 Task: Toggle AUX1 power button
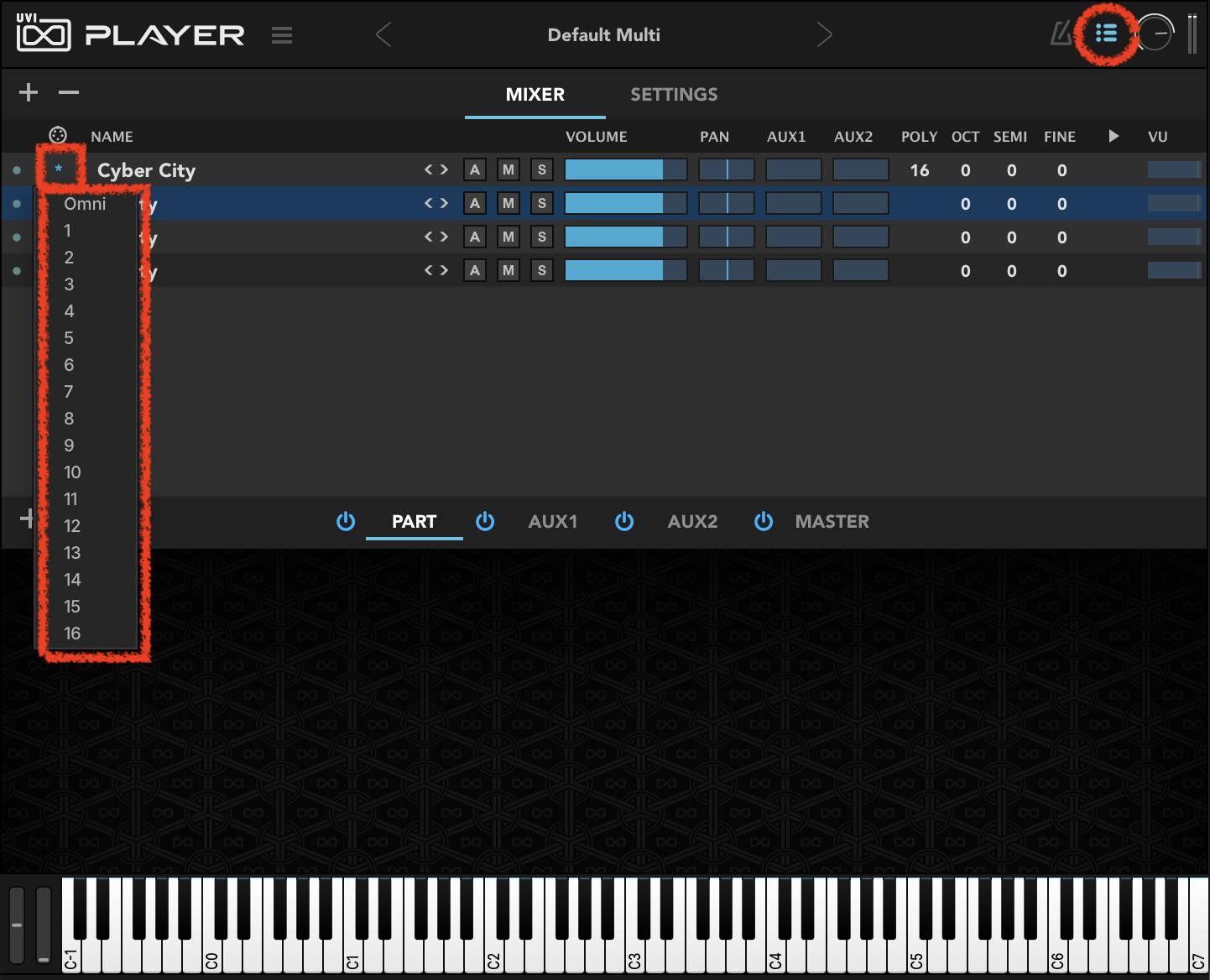pyautogui.click(x=485, y=521)
